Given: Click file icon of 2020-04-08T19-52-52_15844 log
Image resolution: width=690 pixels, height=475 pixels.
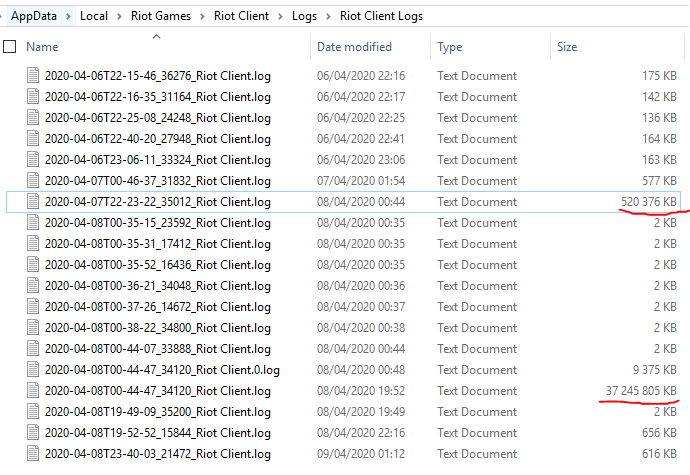Looking at the screenshot, I should pyautogui.click(x=33, y=432).
